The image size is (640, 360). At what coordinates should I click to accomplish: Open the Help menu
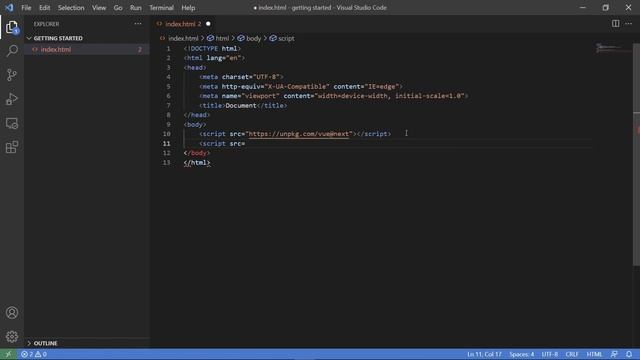pyautogui.click(x=188, y=7)
